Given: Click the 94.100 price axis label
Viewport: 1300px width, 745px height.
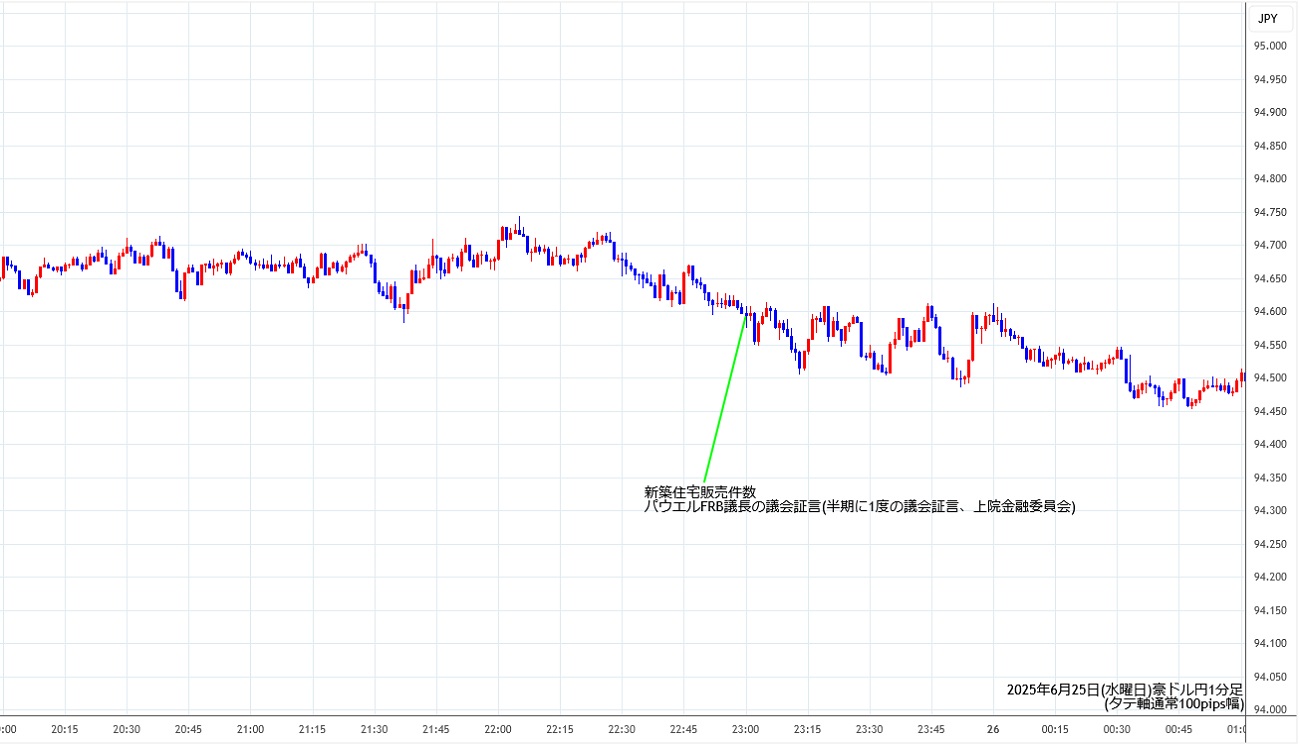Looking at the screenshot, I should (1271, 643).
